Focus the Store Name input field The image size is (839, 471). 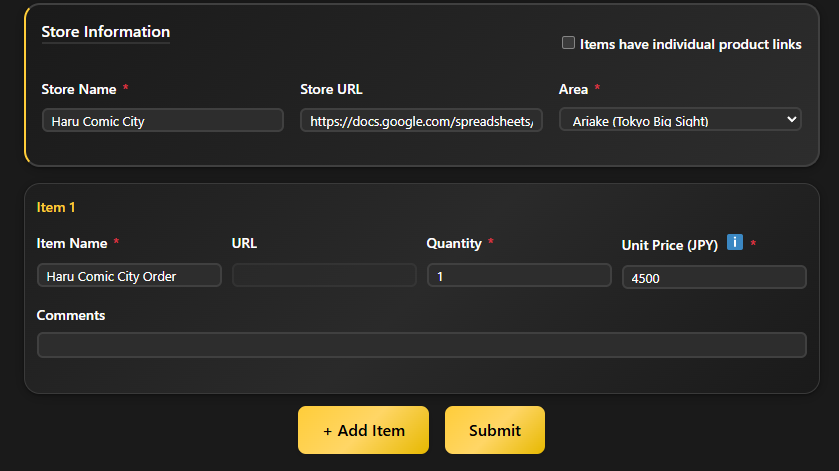click(163, 120)
